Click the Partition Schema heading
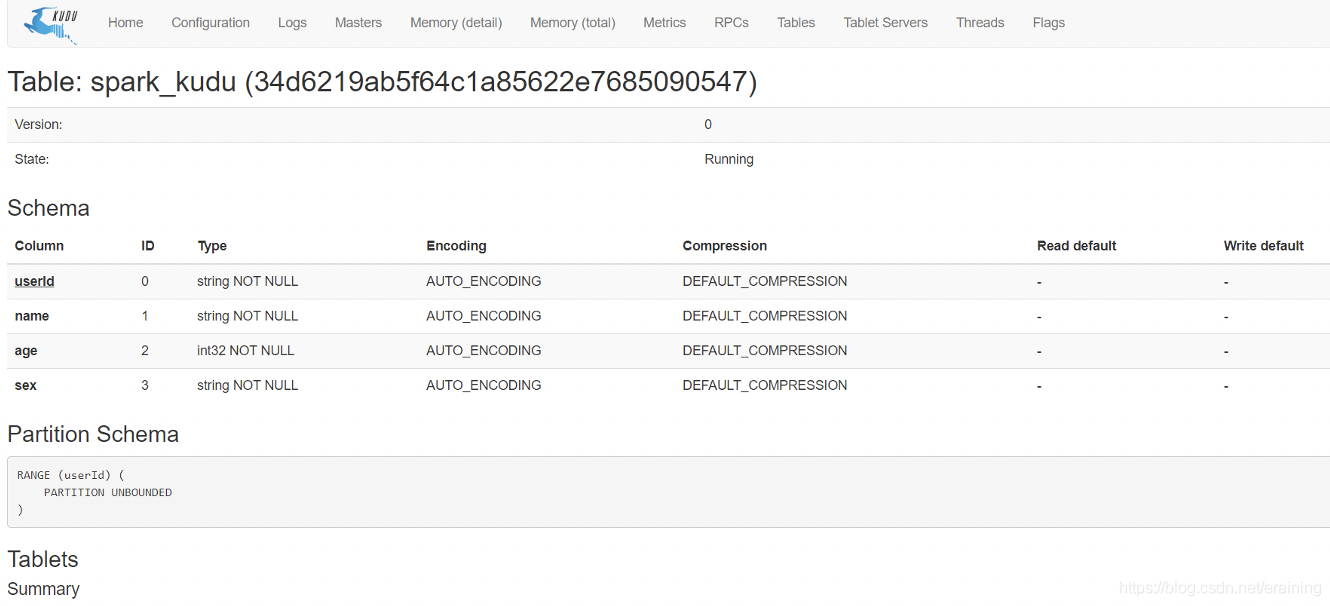The width and height of the screenshot is (1330, 606). (93, 434)
